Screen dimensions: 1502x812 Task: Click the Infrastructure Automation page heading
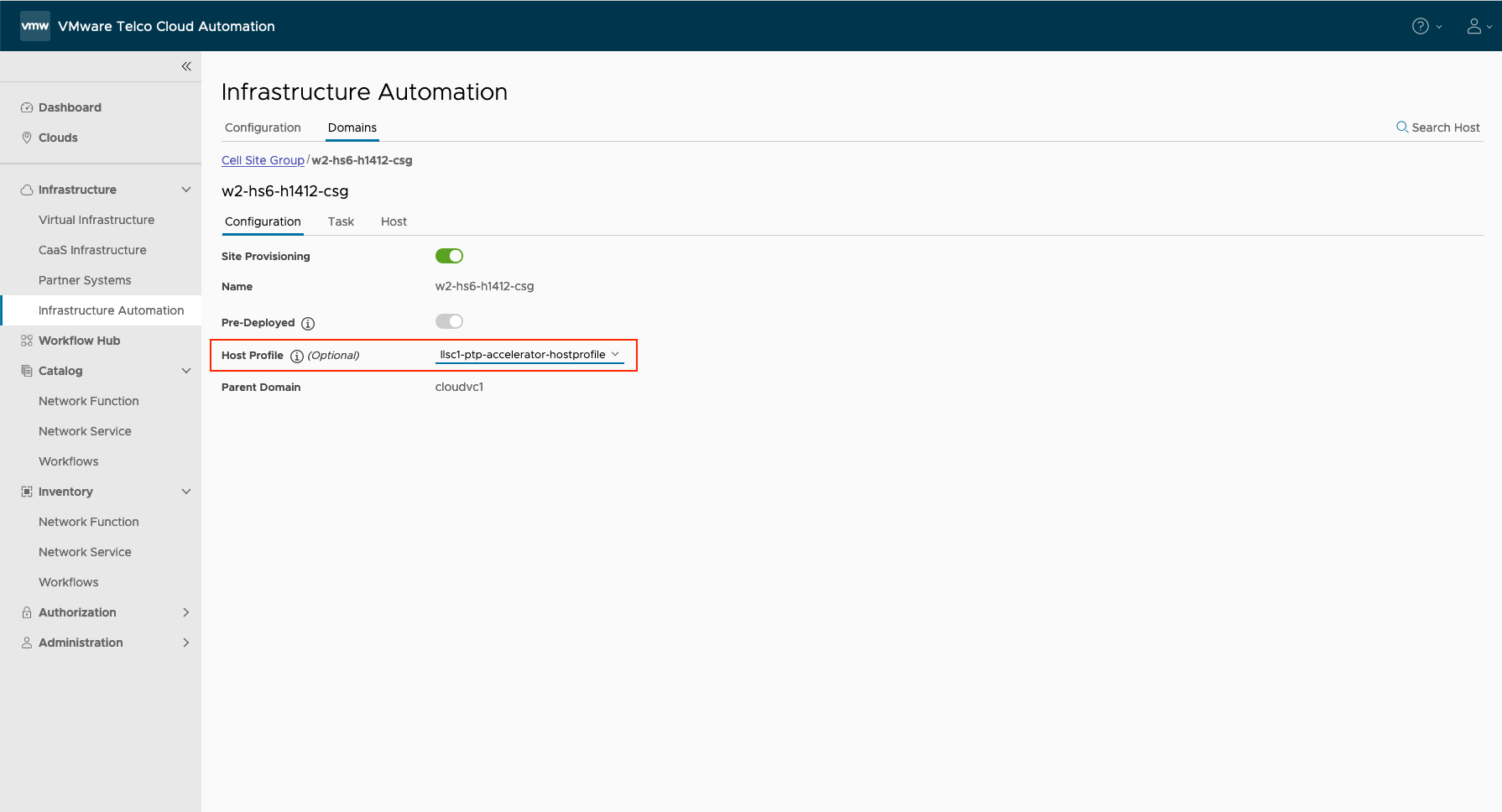(x=364, y=92)
